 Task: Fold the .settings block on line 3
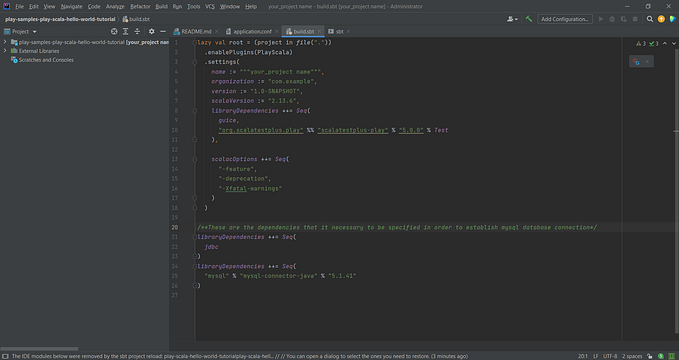click(195, 62)
